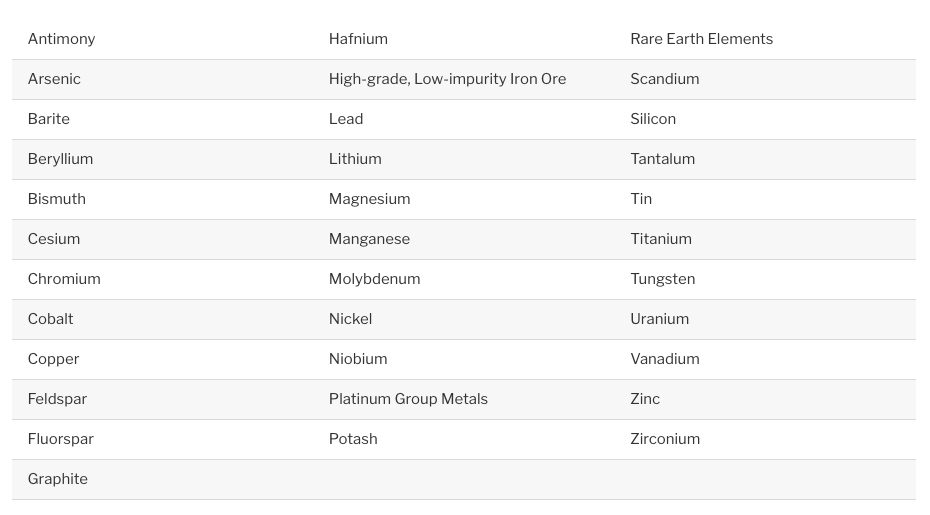Select the Chromium cell

coord(64,279)
